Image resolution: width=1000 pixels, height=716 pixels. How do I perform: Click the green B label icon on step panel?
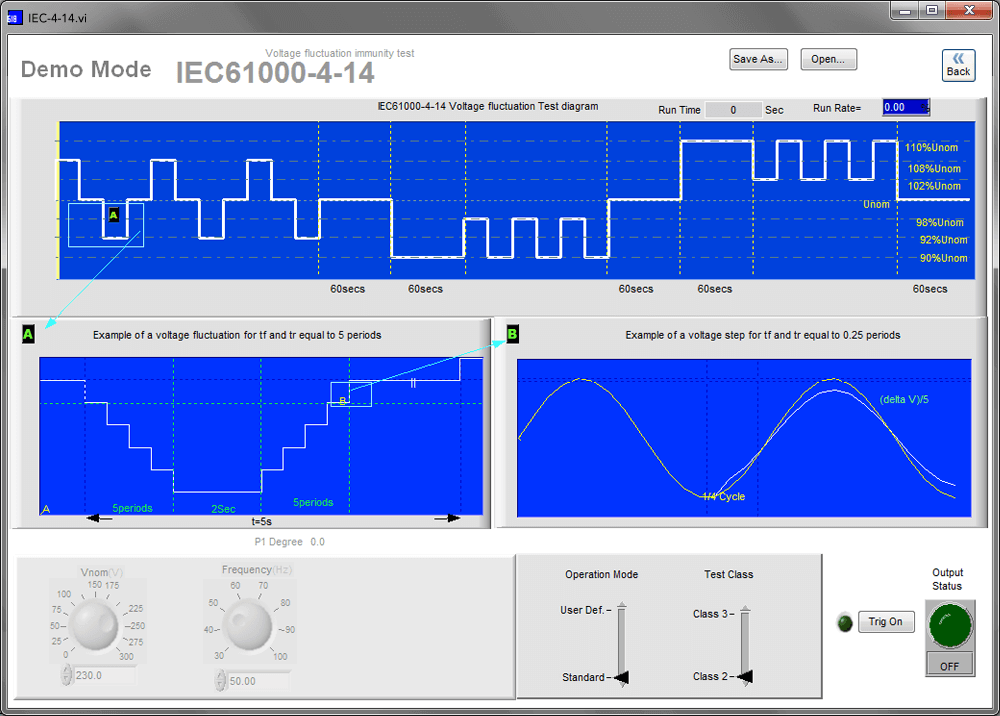pos(512,333)
